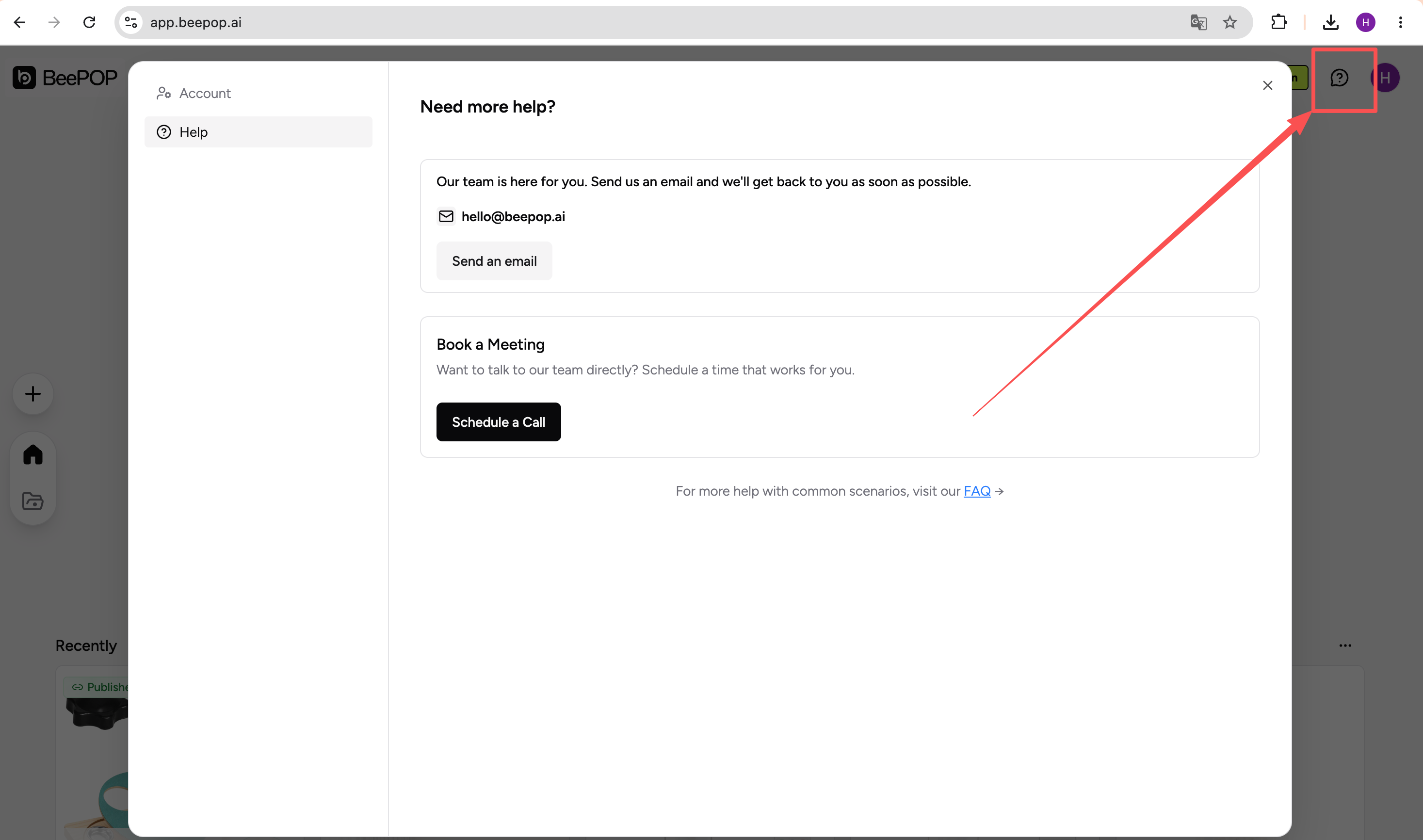Click Send an email button
The width and height of the screenshot is (1423, 840).
pyautogui.click(x=494, y=261)
